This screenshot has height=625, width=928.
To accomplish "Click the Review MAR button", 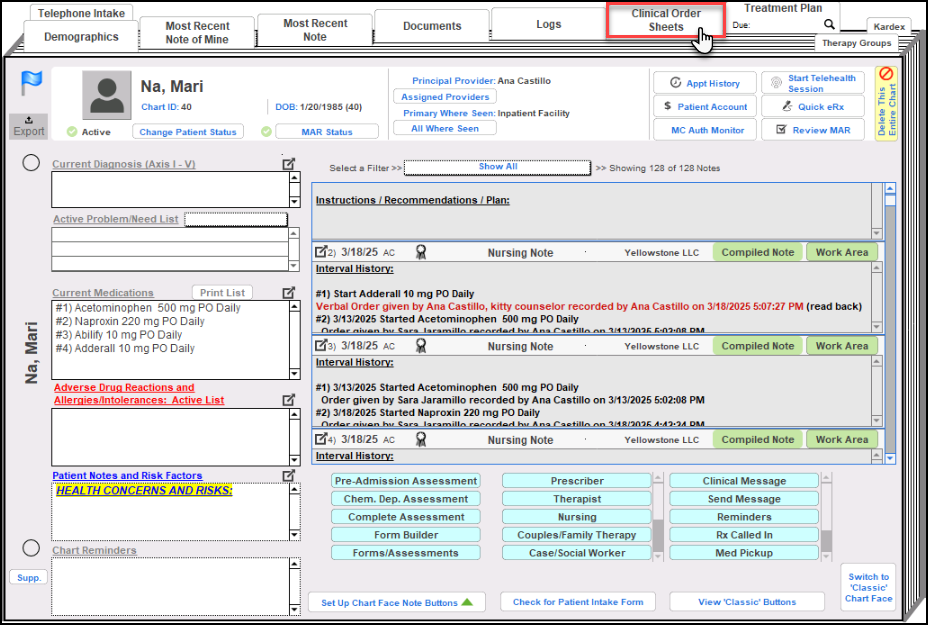I will pyautogui.click(x=812, y=130).
